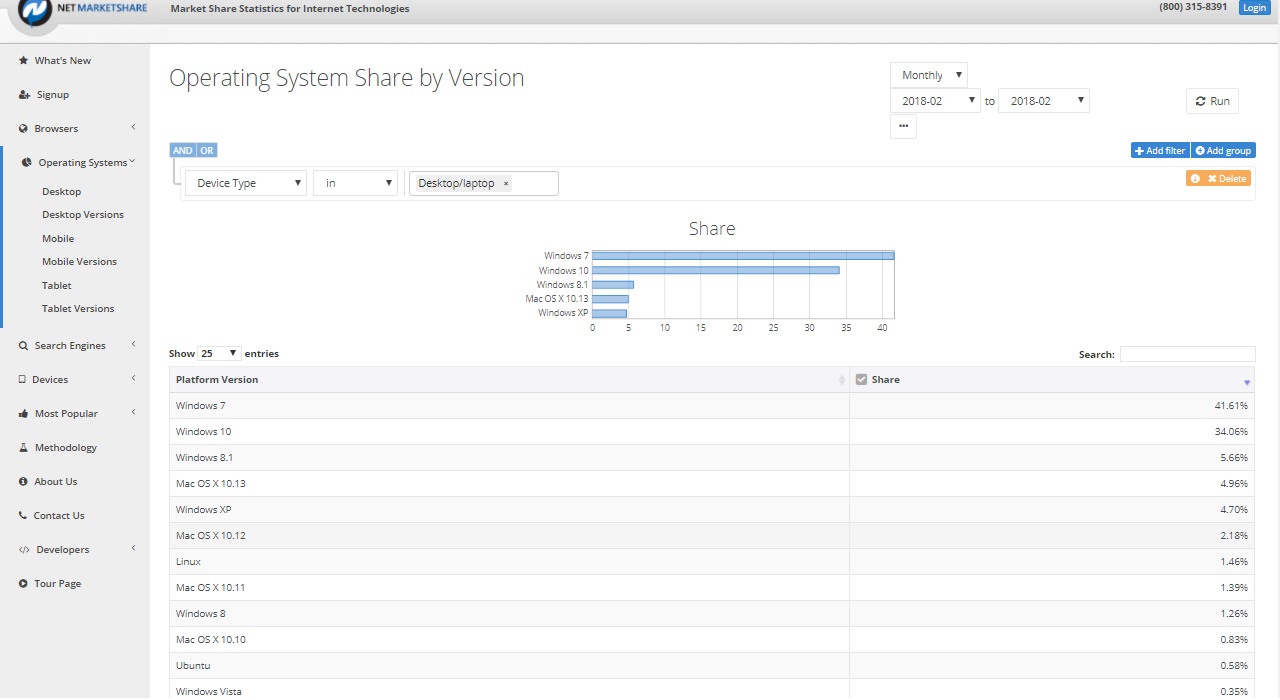Click the Ubuntu table row cell
Screen dimensions: 1280x700
pyautogui.click(x=509, y=666)
